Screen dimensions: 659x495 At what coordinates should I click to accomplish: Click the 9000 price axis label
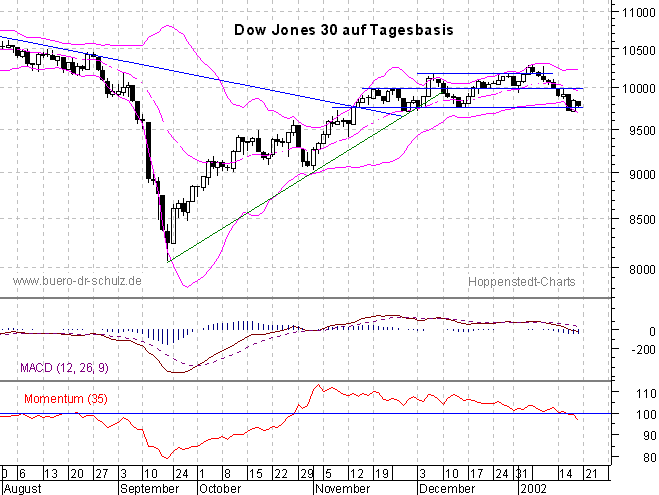click(642, 174)
